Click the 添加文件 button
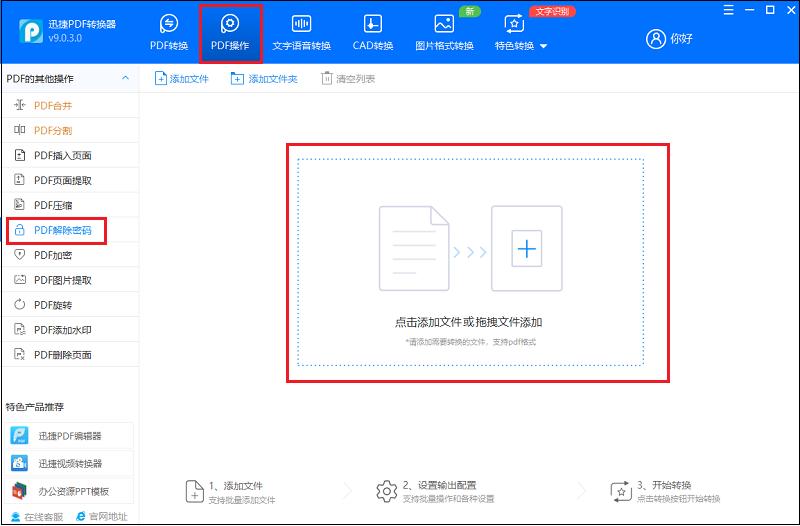 (182, 79)
